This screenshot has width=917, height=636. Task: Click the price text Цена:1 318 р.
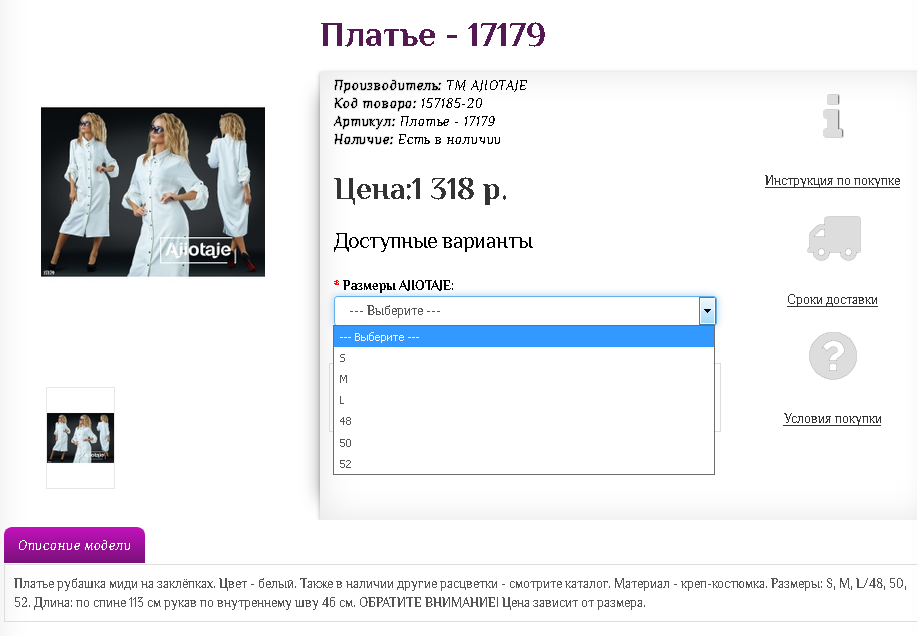420,189
